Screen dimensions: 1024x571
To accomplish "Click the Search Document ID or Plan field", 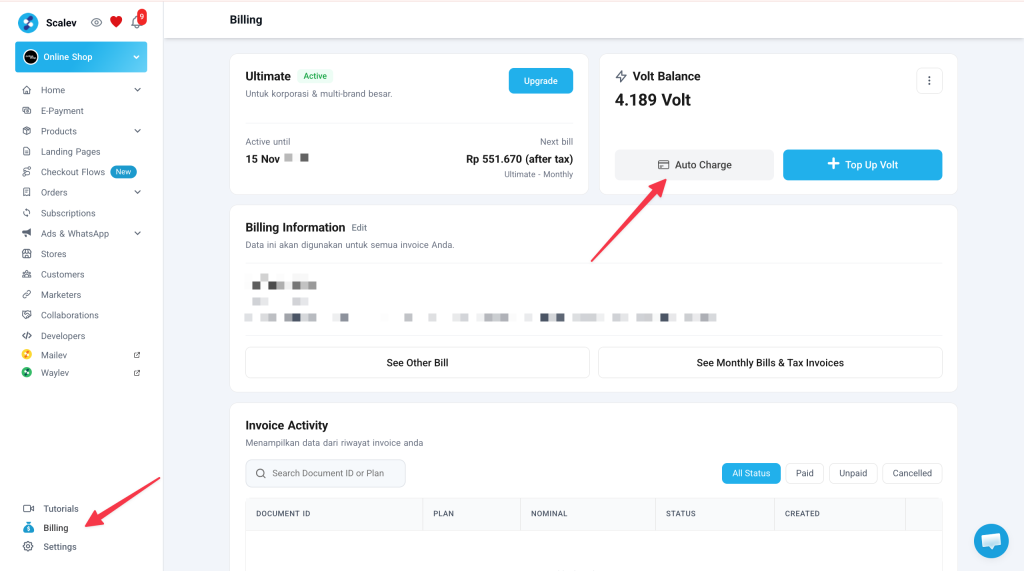I will [x=325, y=473].
